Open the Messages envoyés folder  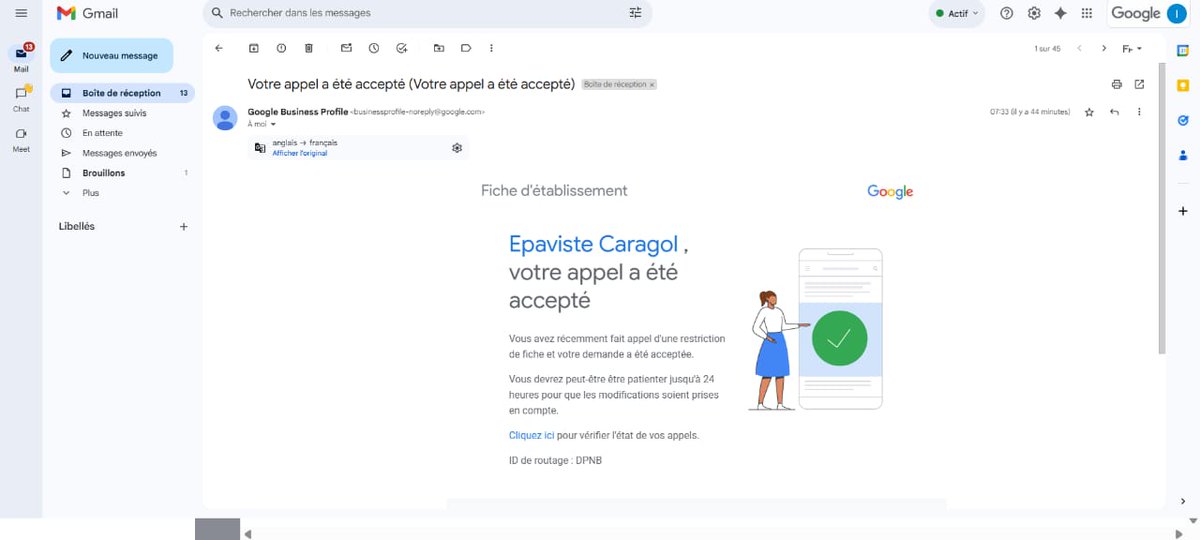119,153
